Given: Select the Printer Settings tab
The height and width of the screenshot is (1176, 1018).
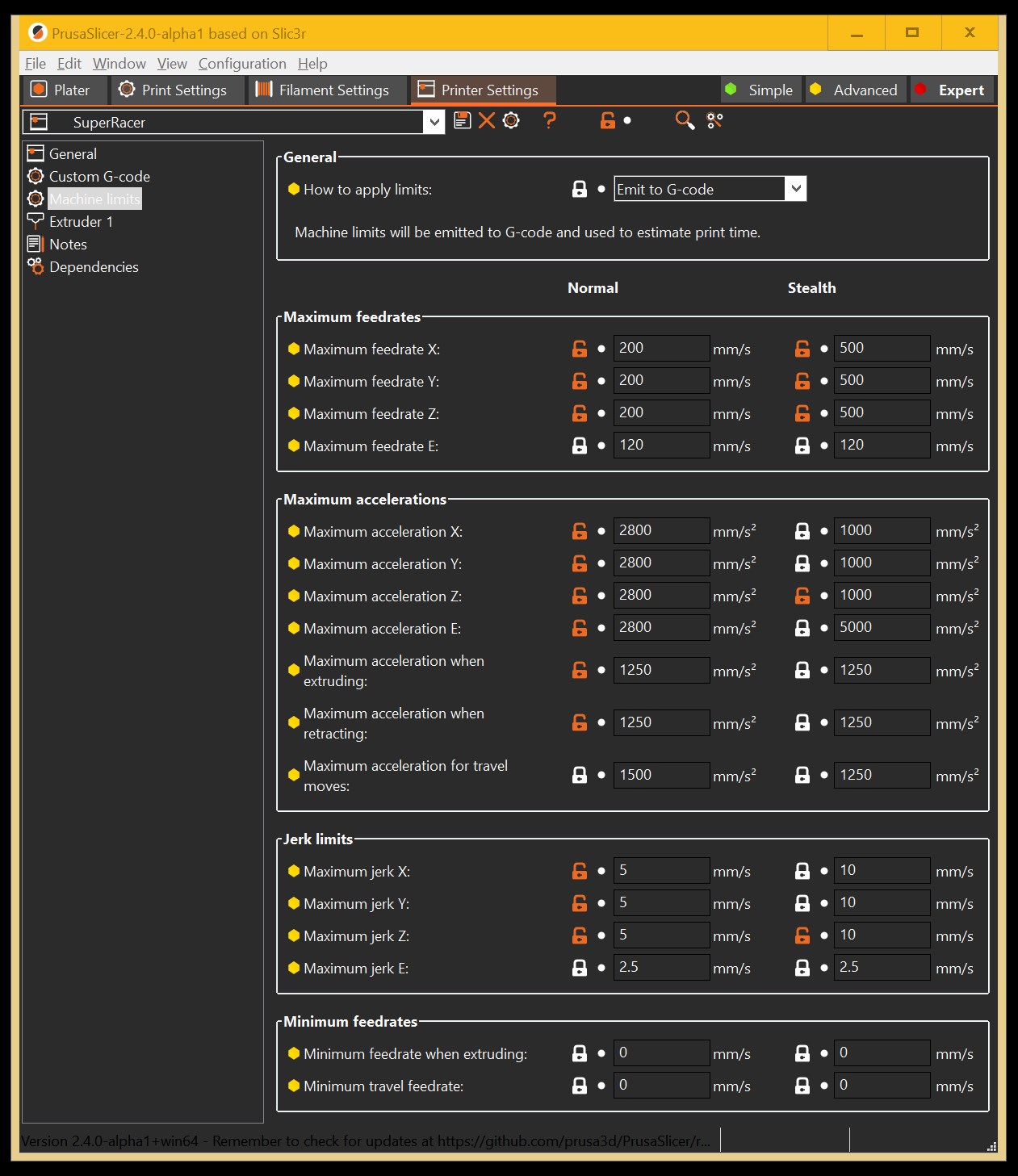Looking at the screenshot, I should click(483, 90).
